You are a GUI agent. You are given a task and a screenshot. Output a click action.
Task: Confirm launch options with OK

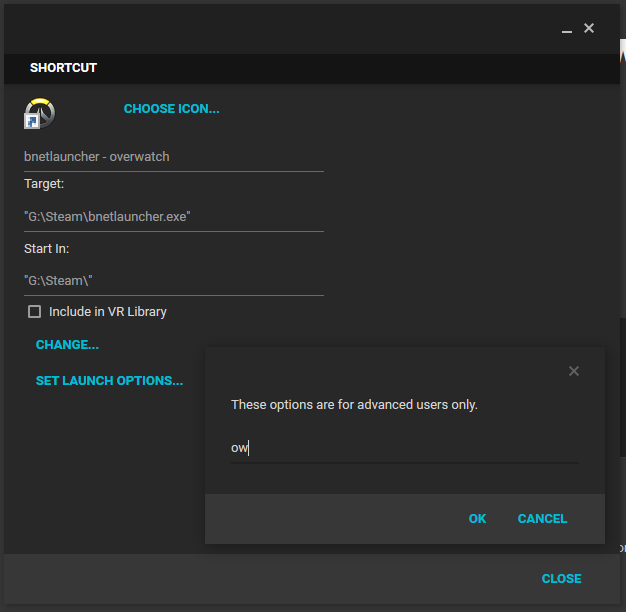tap(477, 519)
